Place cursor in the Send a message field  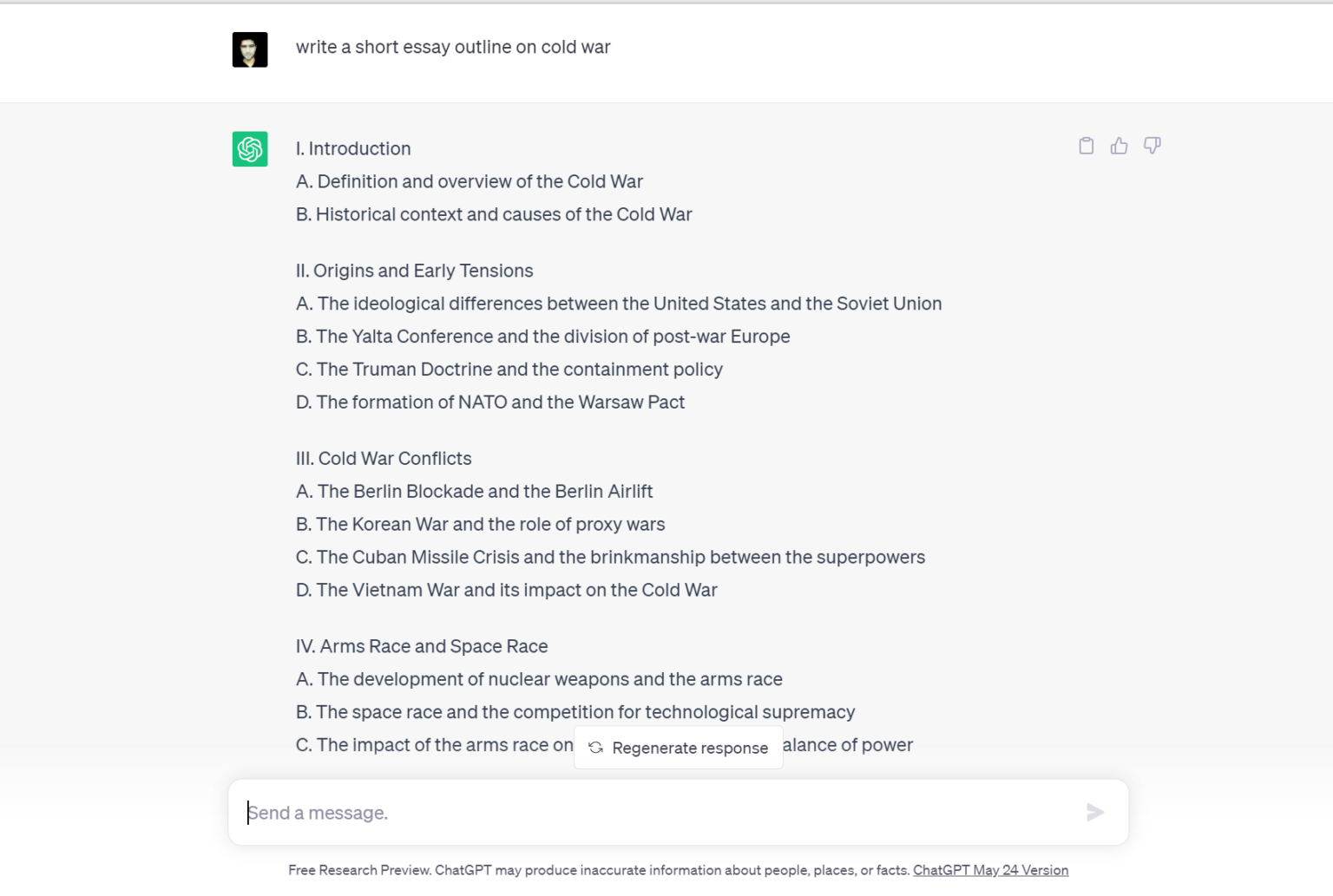pyautogui.click(x=607, y=813)
